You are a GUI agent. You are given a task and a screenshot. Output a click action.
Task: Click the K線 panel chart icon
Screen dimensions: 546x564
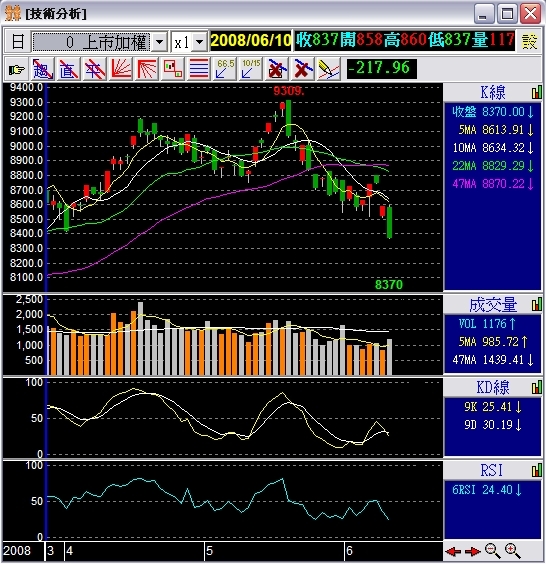pos(537,92)
